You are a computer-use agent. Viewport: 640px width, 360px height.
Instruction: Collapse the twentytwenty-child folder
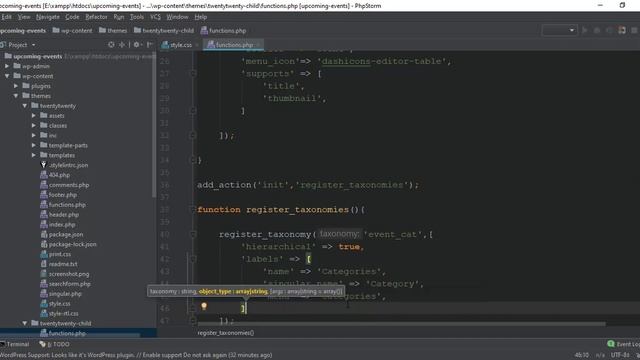coord(25,323)
